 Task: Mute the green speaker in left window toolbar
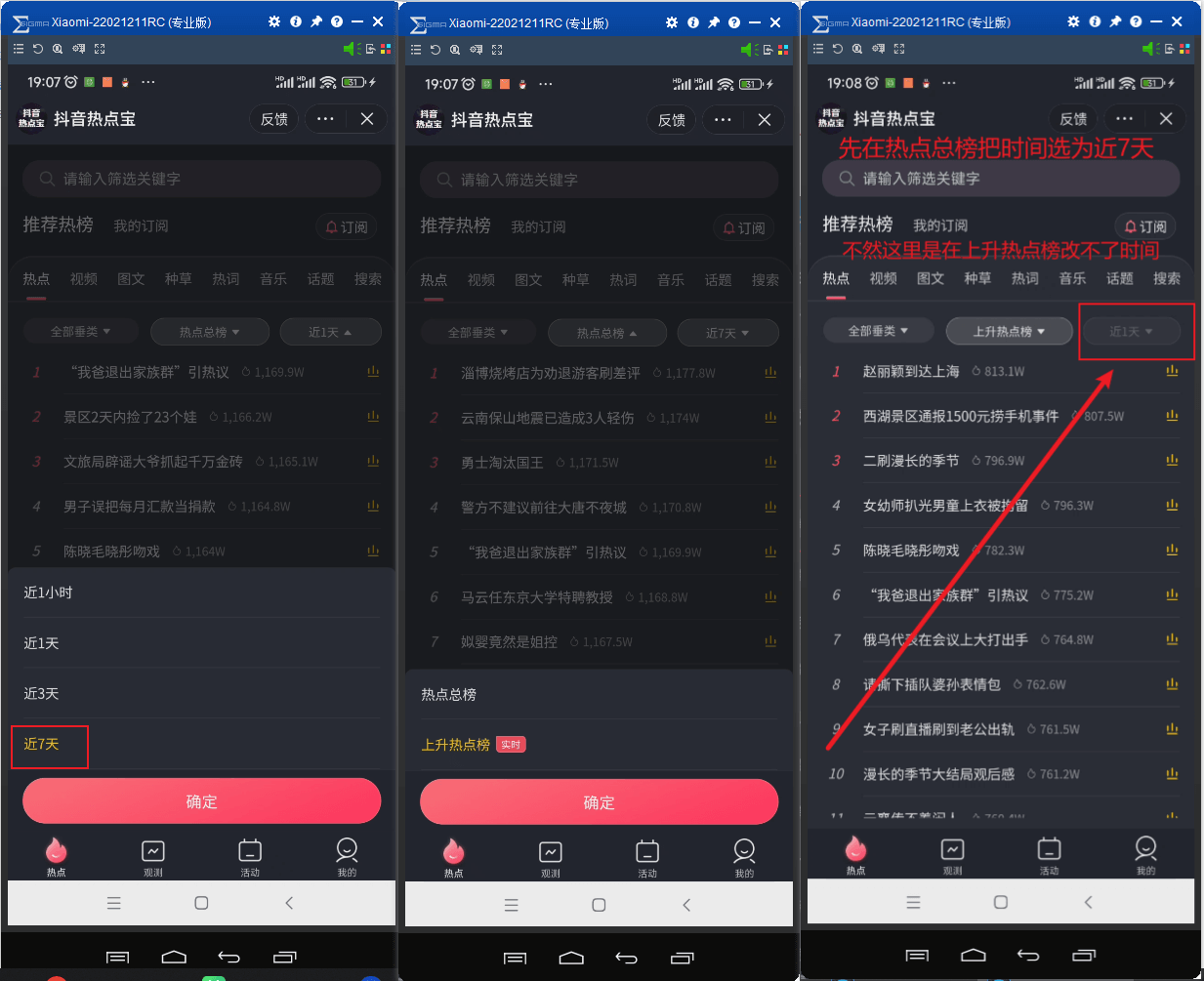point(352,49)
